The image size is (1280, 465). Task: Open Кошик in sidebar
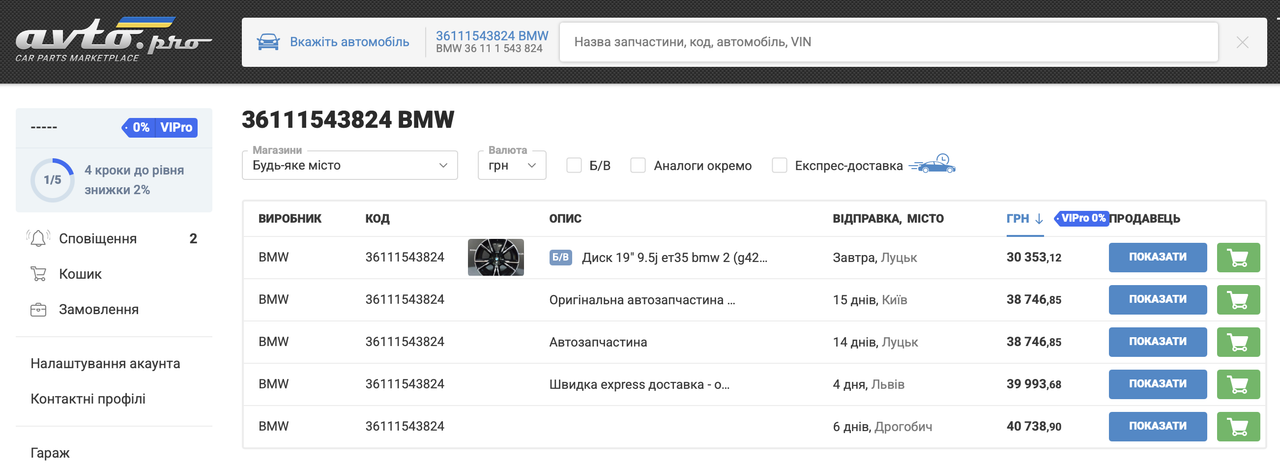click(x=80, y=274)
